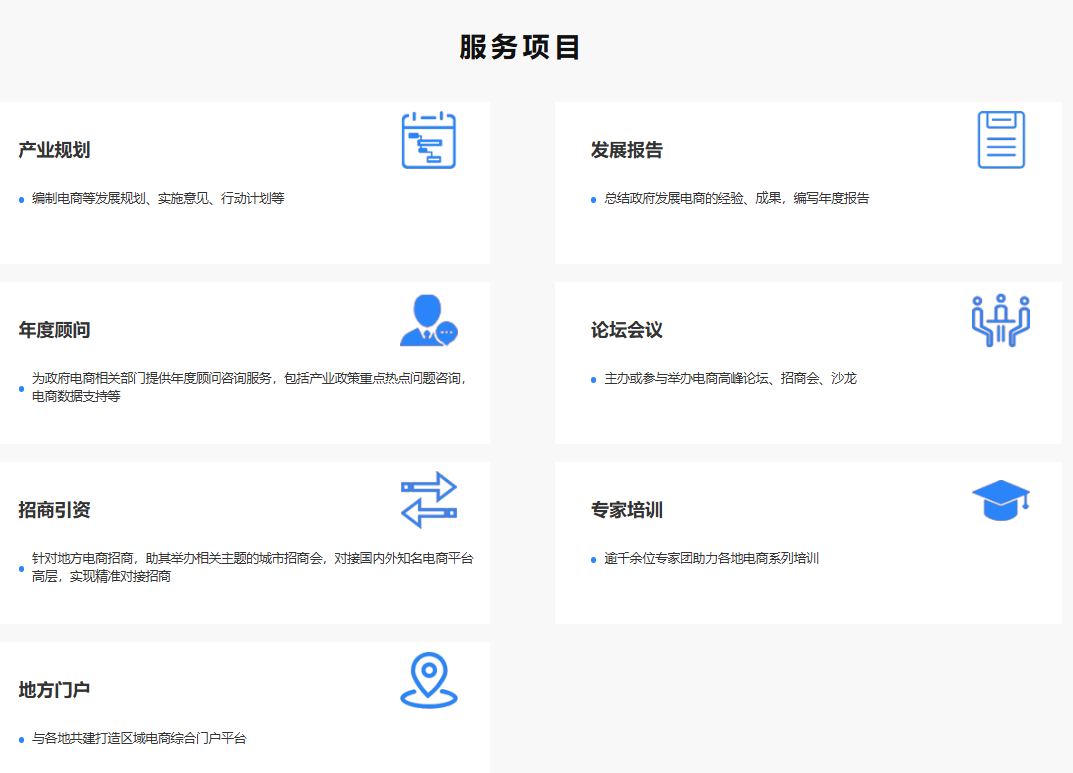The image size is (1073, 773).
Task: Click the 地方门户 title
Action: coord(55,690)
